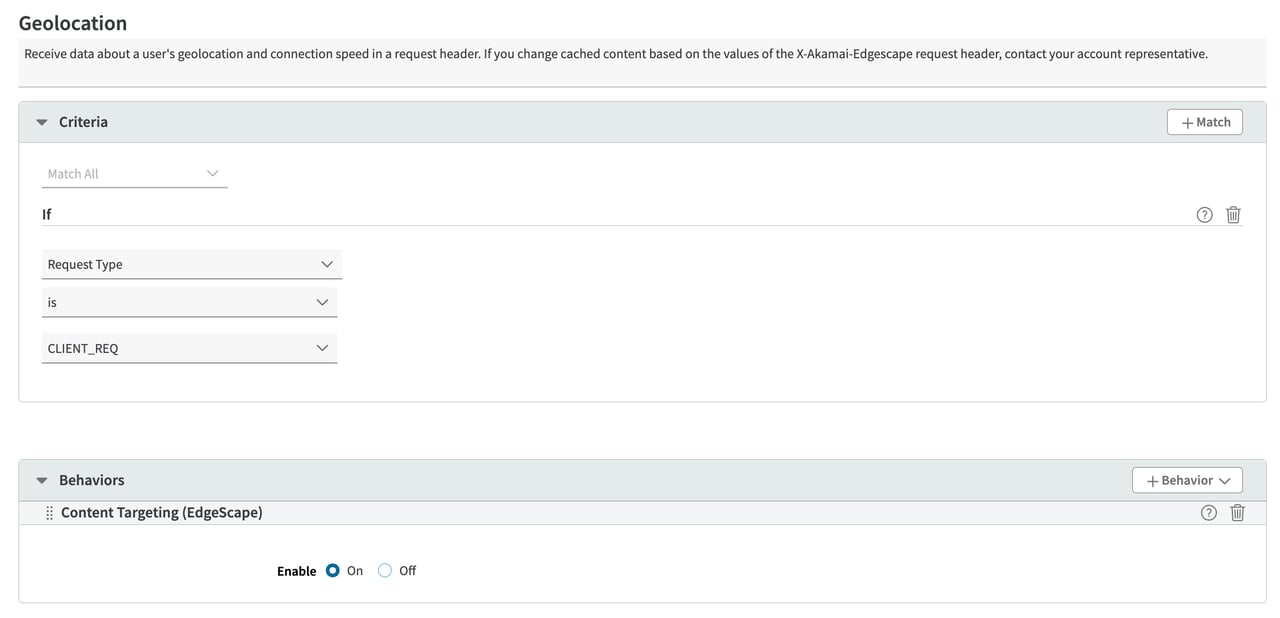1280x618 pixels.
Task: Open the 'is' operator dropdown
Action: tap(190, 302)
